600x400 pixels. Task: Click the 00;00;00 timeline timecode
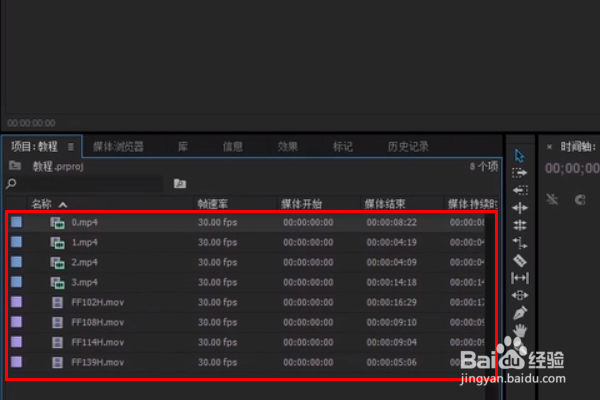(572, 168)
